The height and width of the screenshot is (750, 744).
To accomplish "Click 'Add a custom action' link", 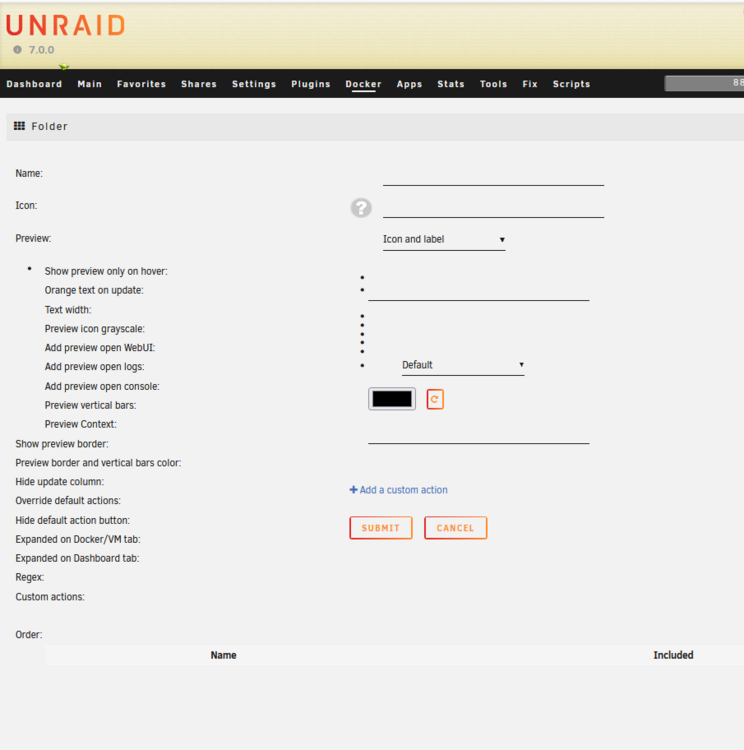I will (x=399, y=490).
